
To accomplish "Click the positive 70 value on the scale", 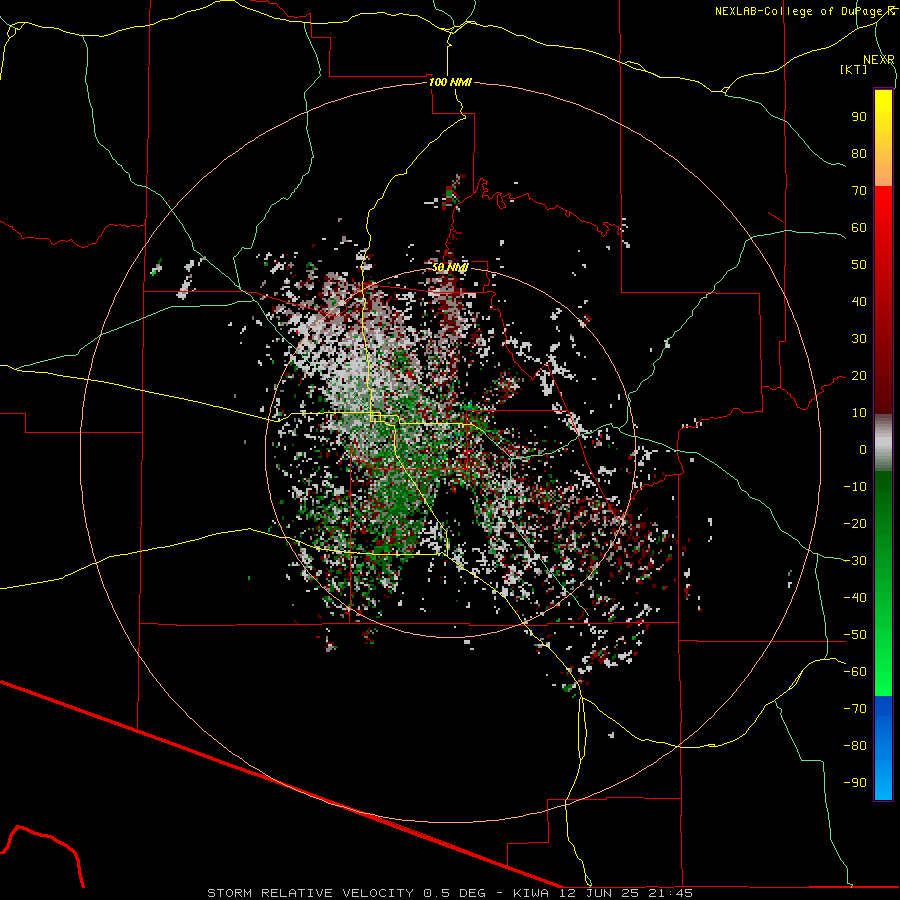I will (859, 191).
